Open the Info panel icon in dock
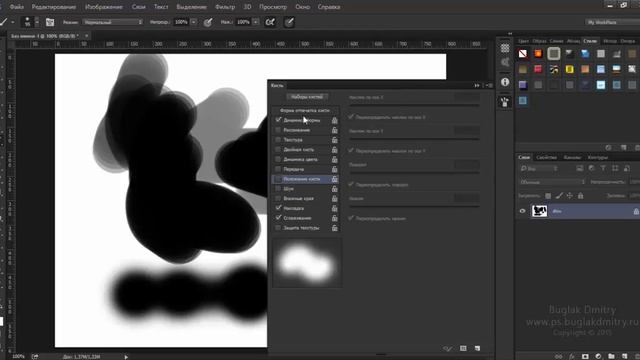Image resolution: width=640 pixels, height=360 pixels. click(505, 82)
